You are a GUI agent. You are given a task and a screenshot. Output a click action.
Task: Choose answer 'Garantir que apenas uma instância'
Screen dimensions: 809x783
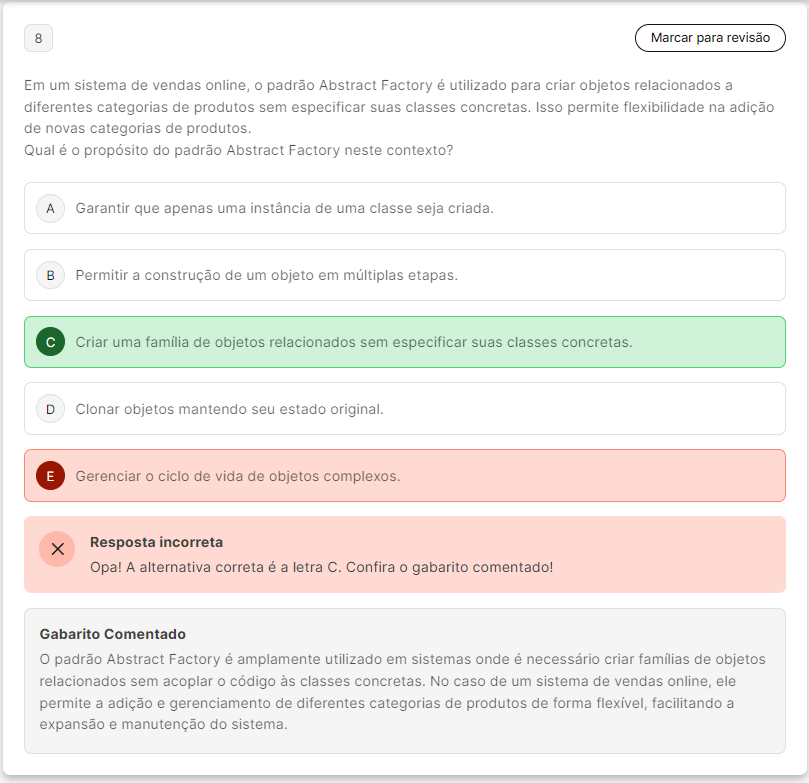[x=284, y=208]
